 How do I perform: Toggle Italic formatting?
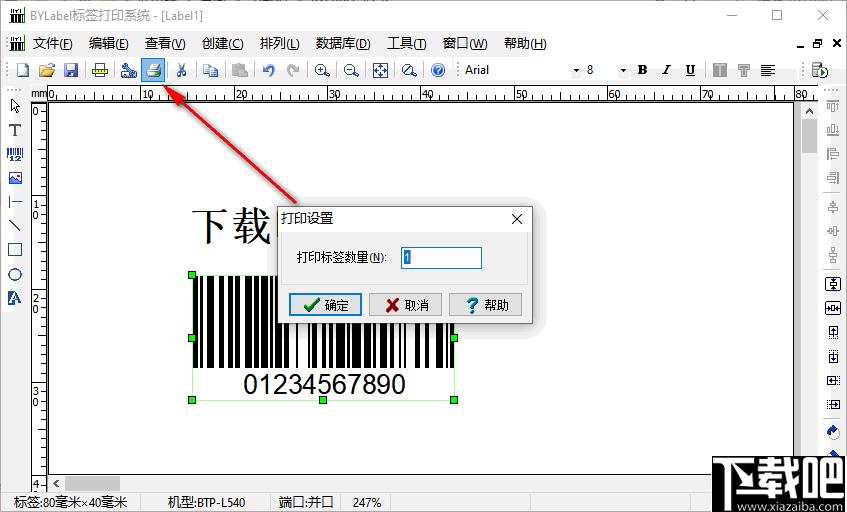coord(666,70)
